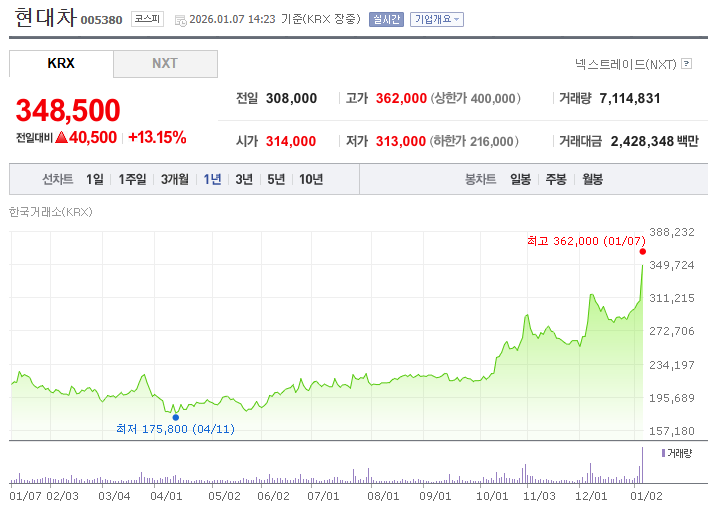Open the 기업개요 dropdown
The image size is (708, 511).
click(437, 19)
